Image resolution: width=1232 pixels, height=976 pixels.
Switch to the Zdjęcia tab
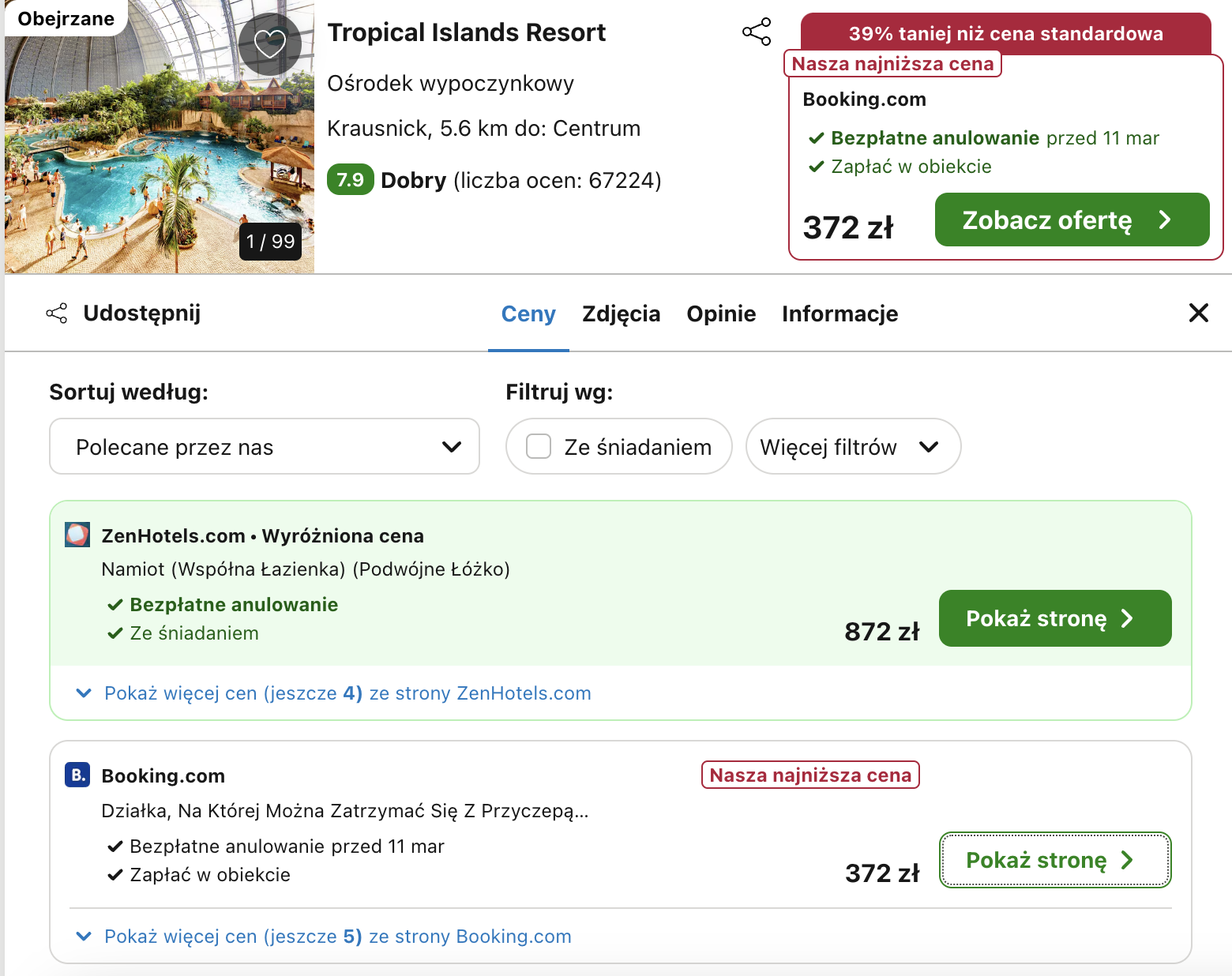tap(621, 314)
